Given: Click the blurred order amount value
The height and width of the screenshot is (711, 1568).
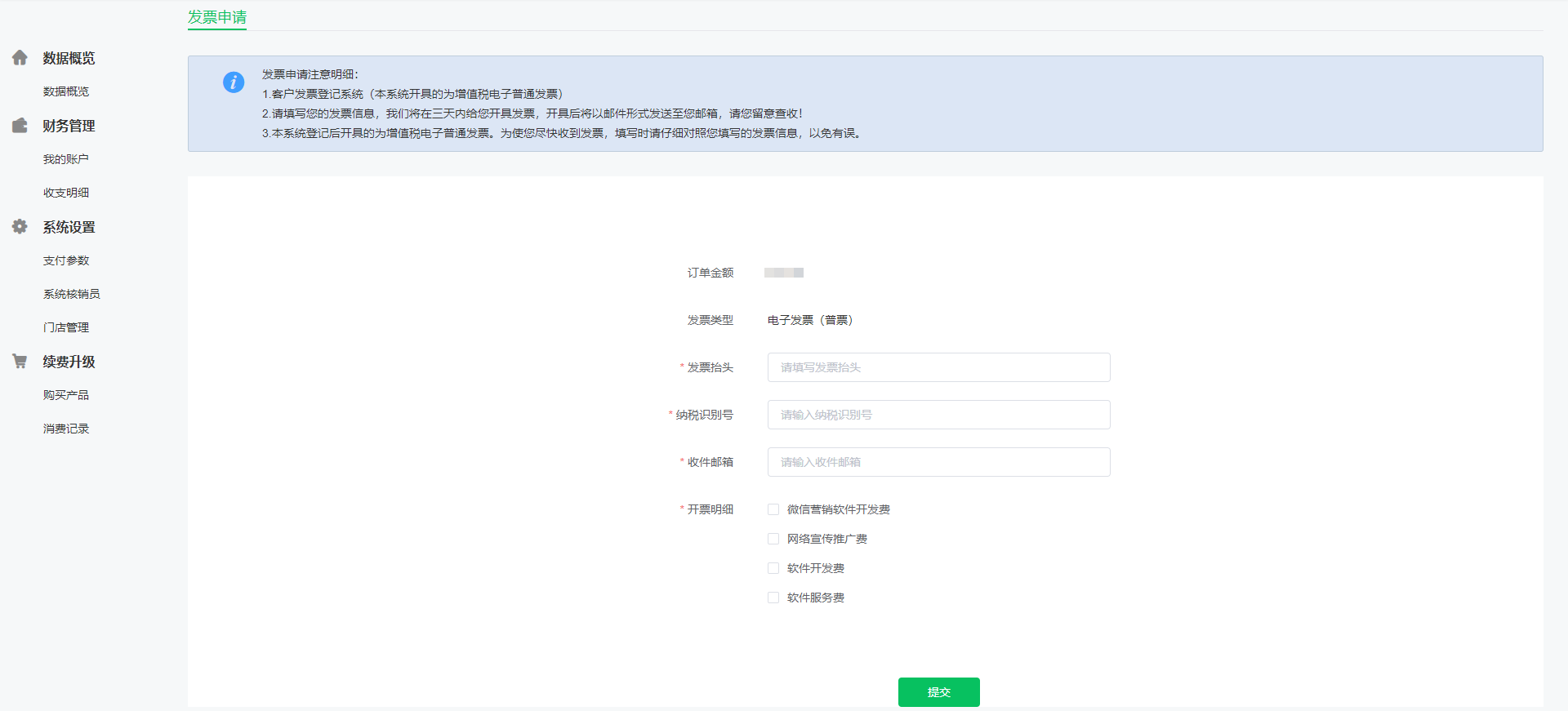Looking at the screenshot, I should (784, 273).
